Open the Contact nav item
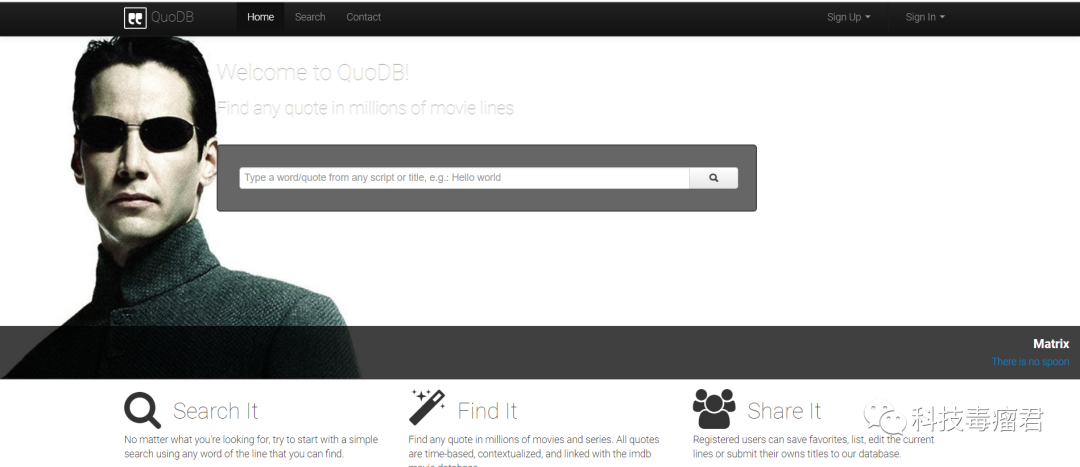 [364, 17]
